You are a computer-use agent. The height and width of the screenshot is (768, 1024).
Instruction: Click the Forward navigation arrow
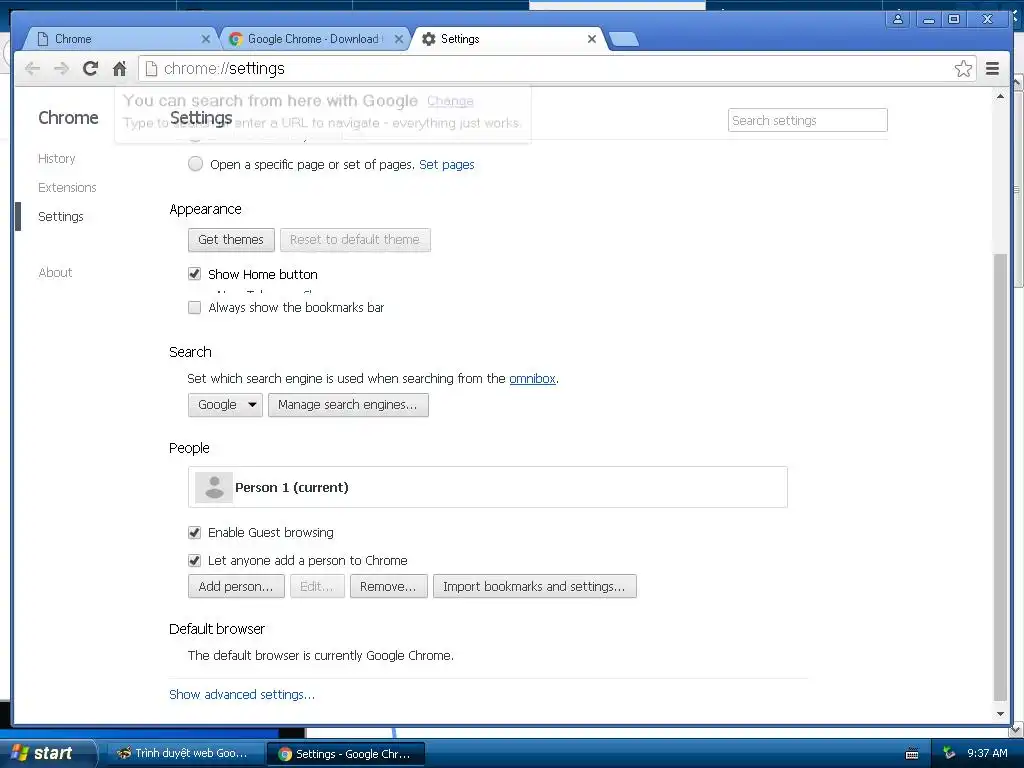[x=61, y=69]
